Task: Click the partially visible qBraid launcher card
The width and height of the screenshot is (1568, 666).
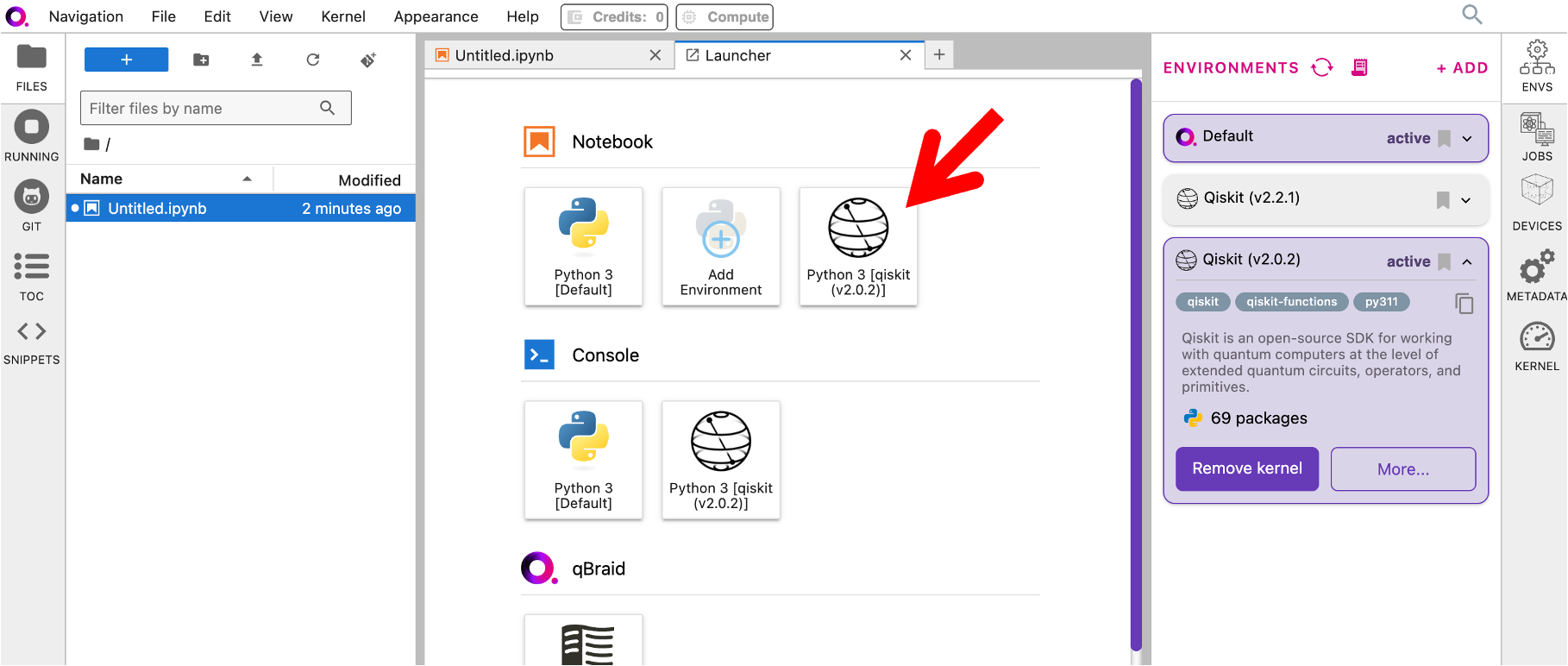Action: pyautogui.click(x=584, y=640)
